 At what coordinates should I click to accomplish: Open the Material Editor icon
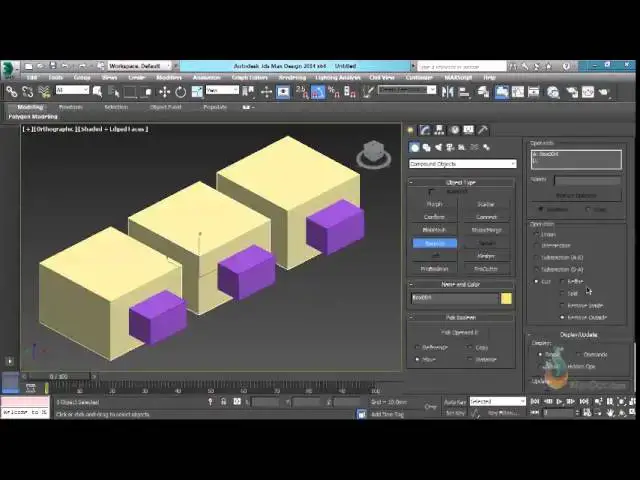(x=553, y=92)
